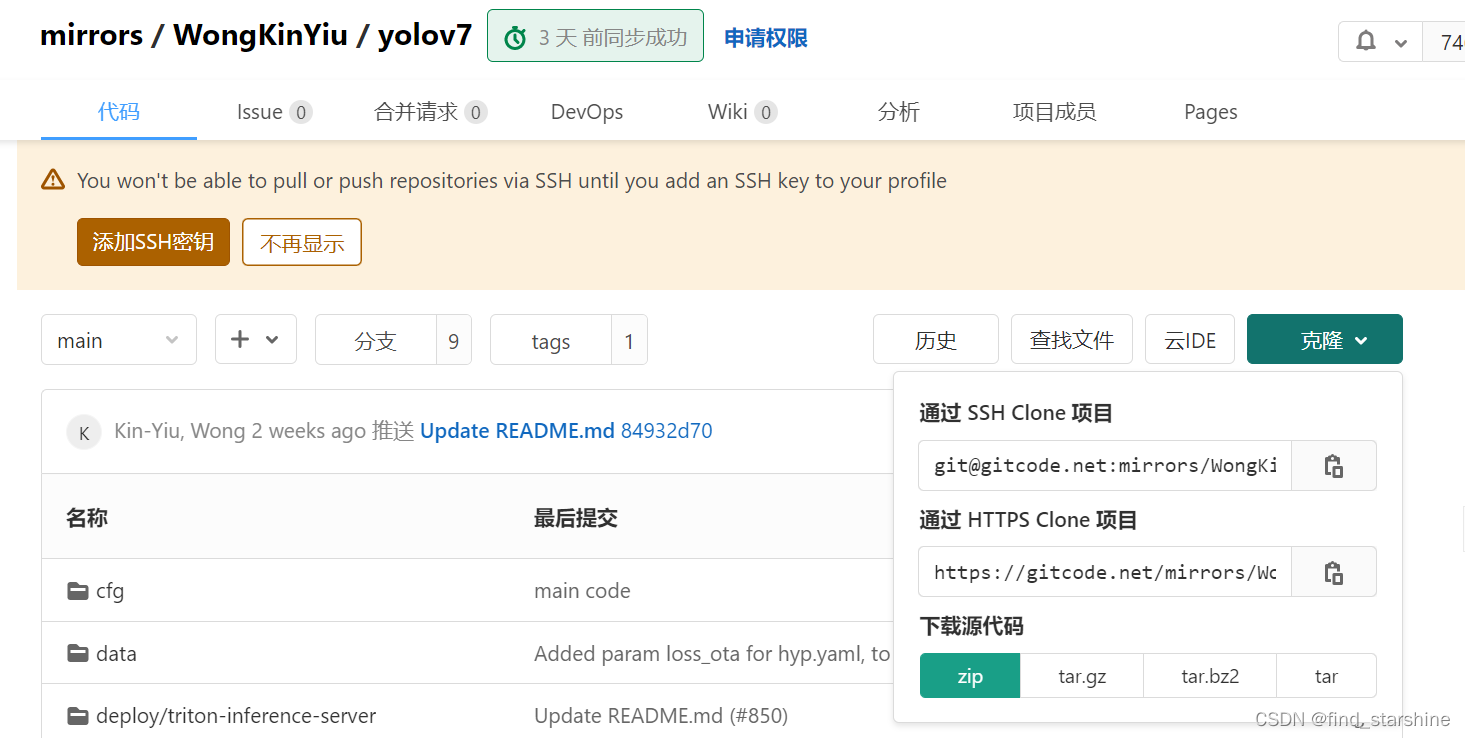Open the 合并请求 tab

(x=431, y=112)
